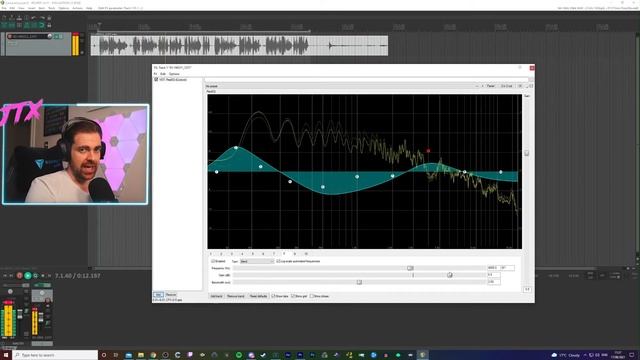Viewport: 640px width, 360px height.
Task: Open the ReaEQ preset dropdown
Action: pos(341,86)
